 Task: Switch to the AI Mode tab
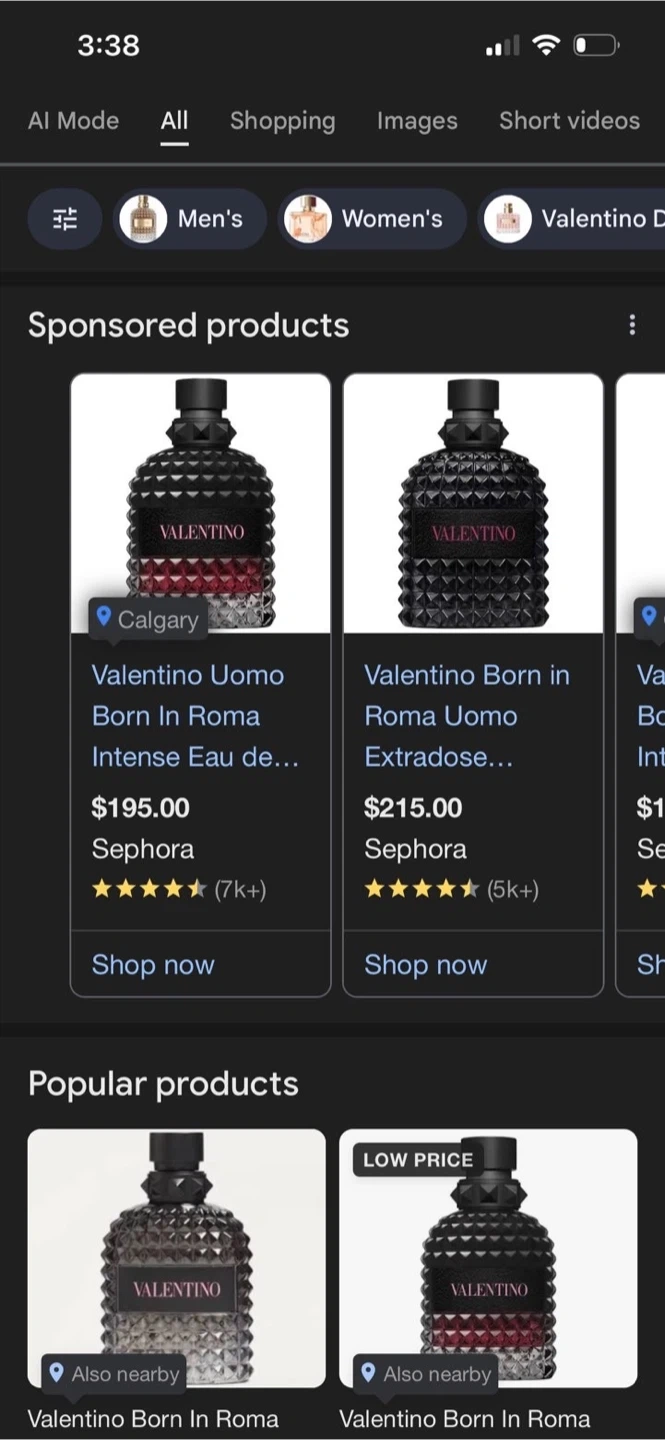73,121
